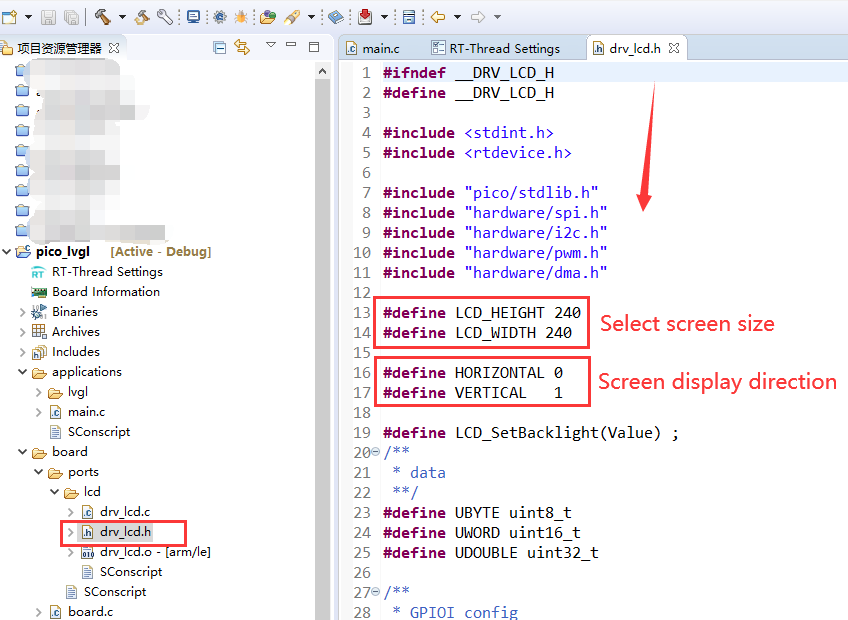
Task: Expand the Binaries node
Action: click(23, 312)
